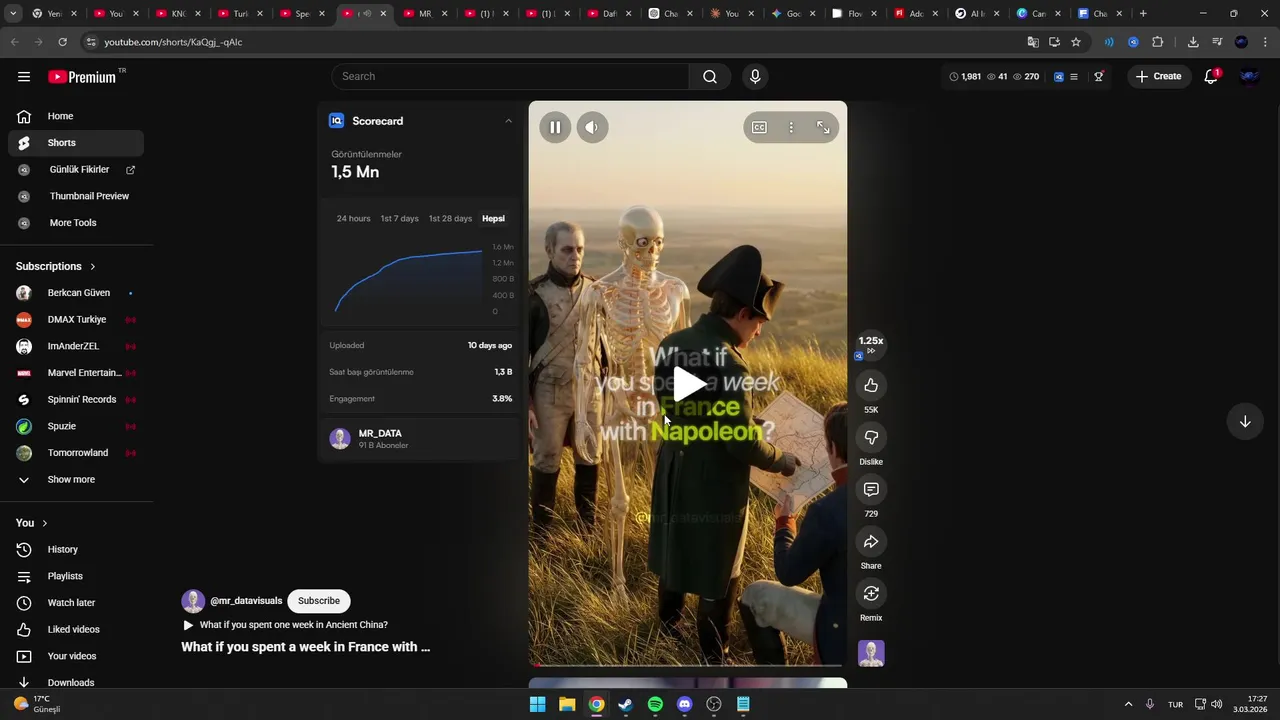1280x720 pixels.
Task: Open Spotify from the taskbar
Action: coord(655,704)
